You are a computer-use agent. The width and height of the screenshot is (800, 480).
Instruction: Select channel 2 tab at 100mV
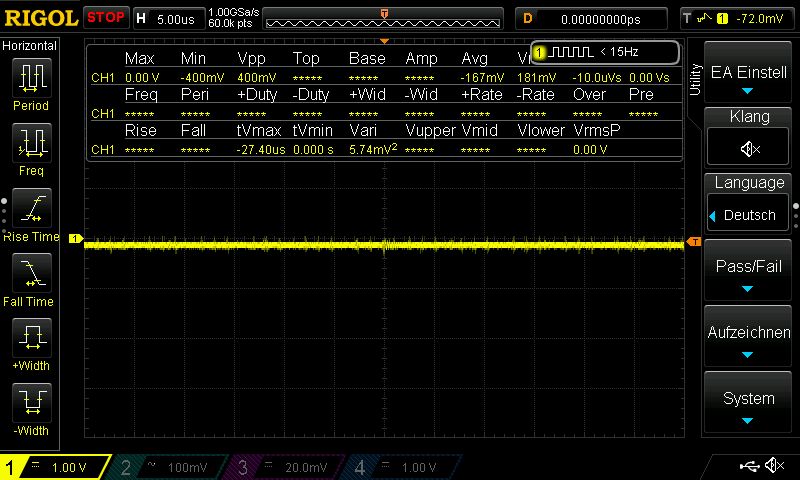[168, 467]
